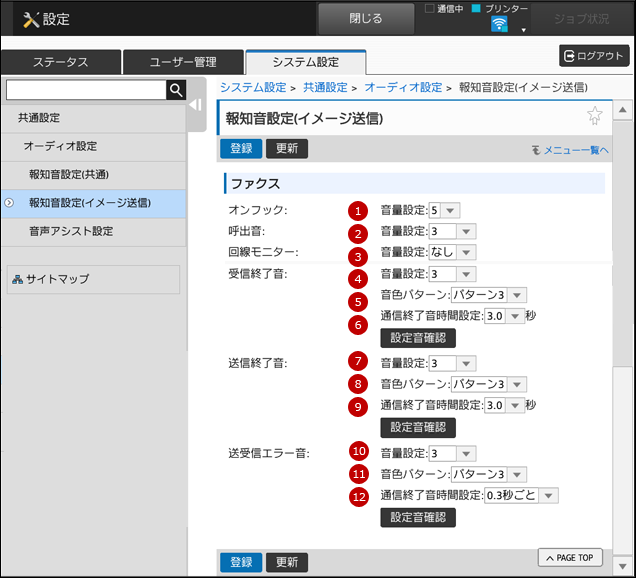Viewport: 636px width, 578px height.
Task: Open the 受信終了音 tone pattern dropdown
Action: coord(489,295)
